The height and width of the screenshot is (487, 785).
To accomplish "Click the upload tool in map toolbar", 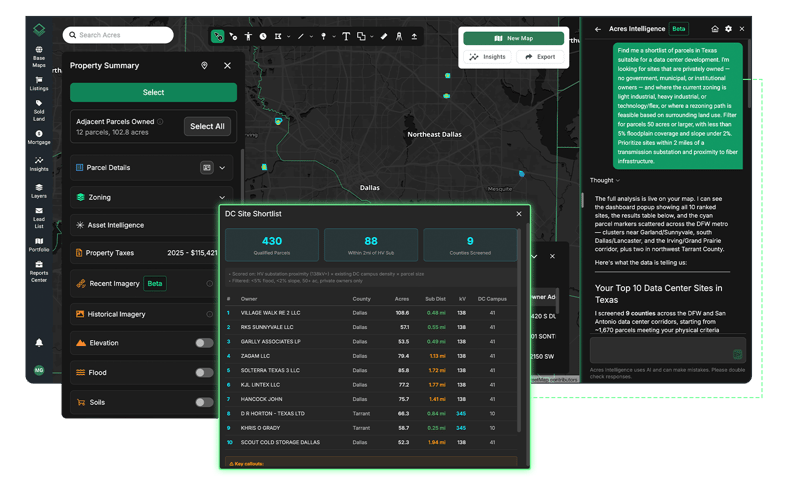I will point(414,36).
